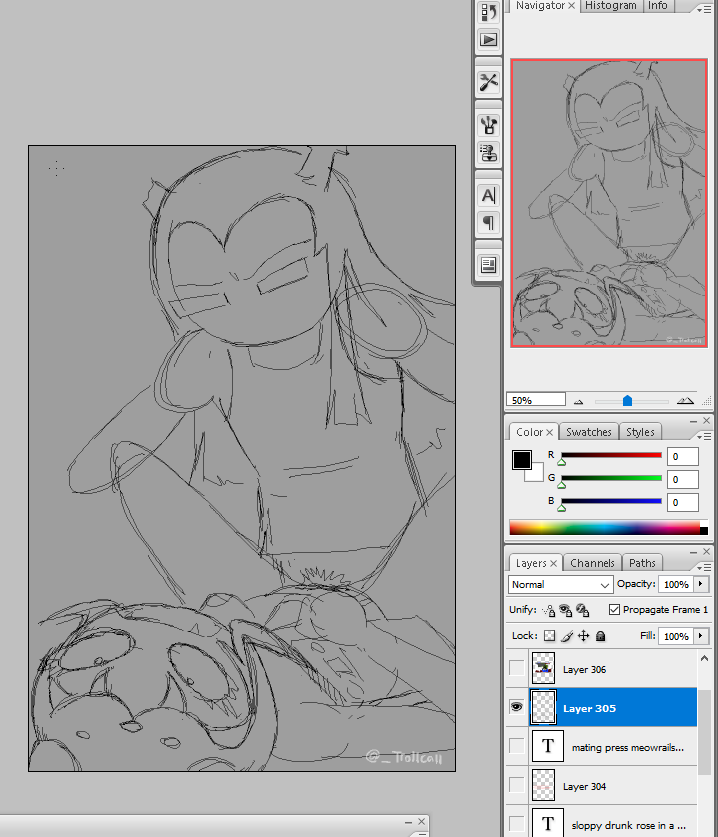
Task: Click the Layers scrollbar up arrow
Action: click(x=705, y=659)
